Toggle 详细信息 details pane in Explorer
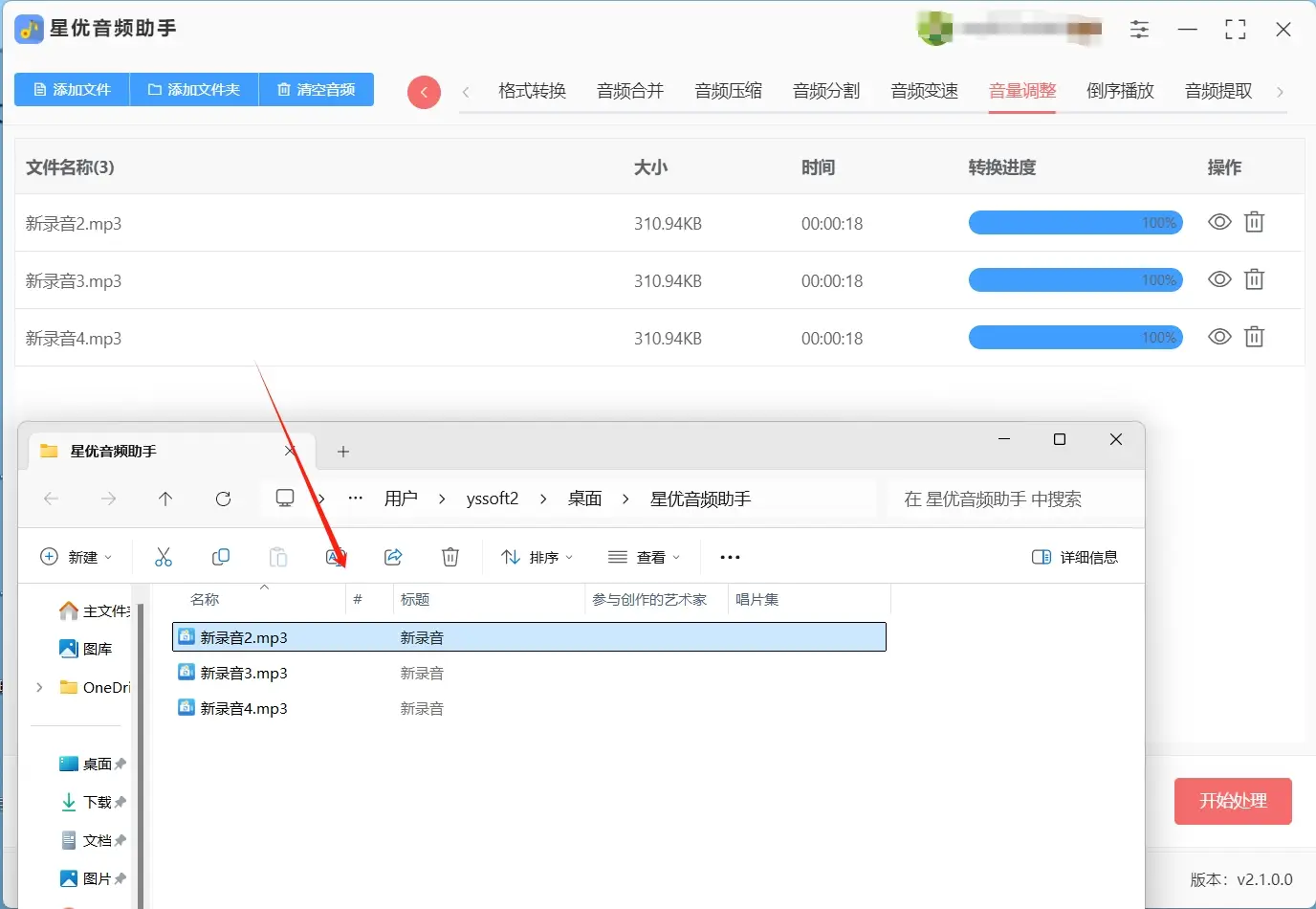This screenshot has width=1316, height=909. point(1074,556)
